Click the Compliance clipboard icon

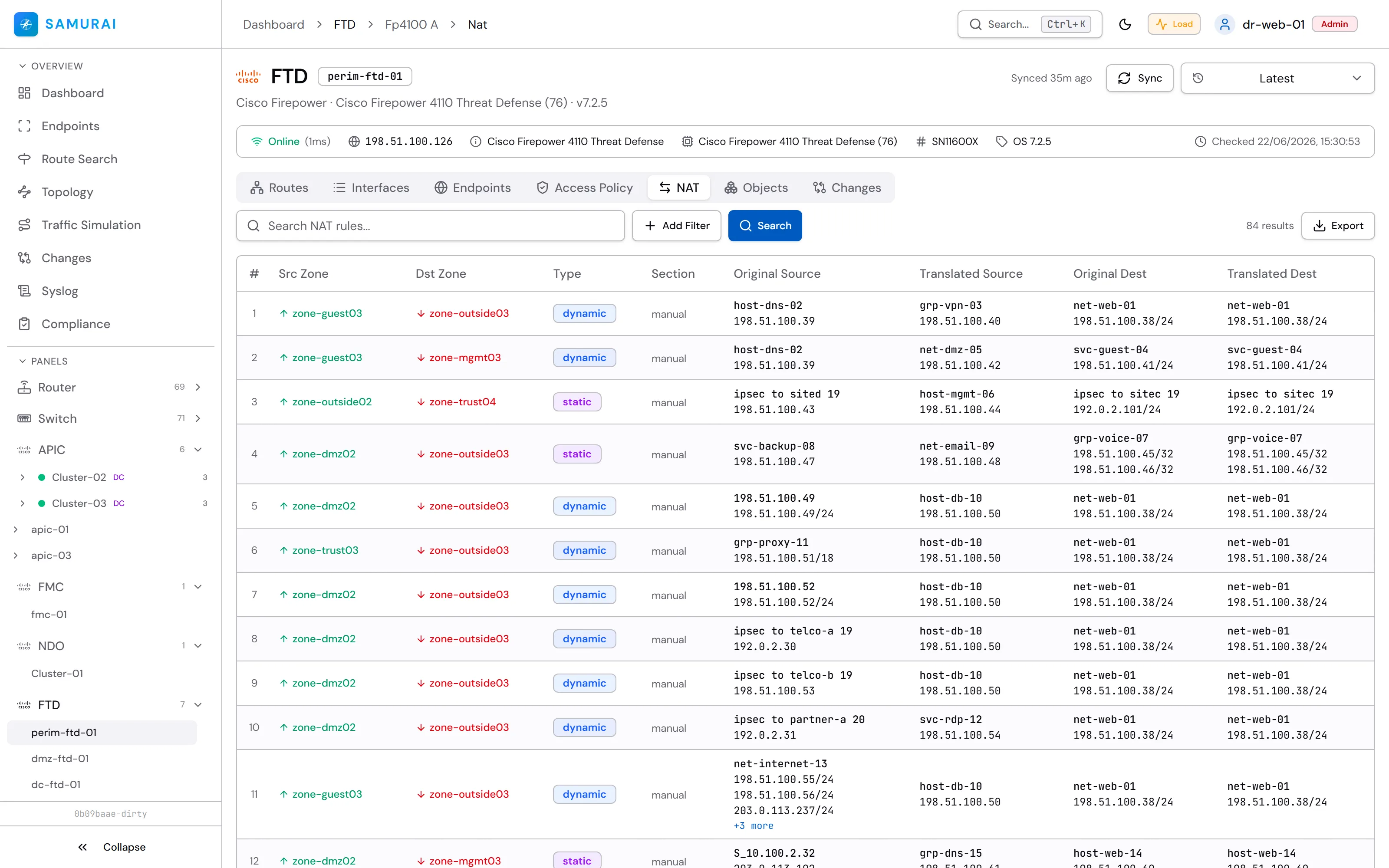click(24, 324)
